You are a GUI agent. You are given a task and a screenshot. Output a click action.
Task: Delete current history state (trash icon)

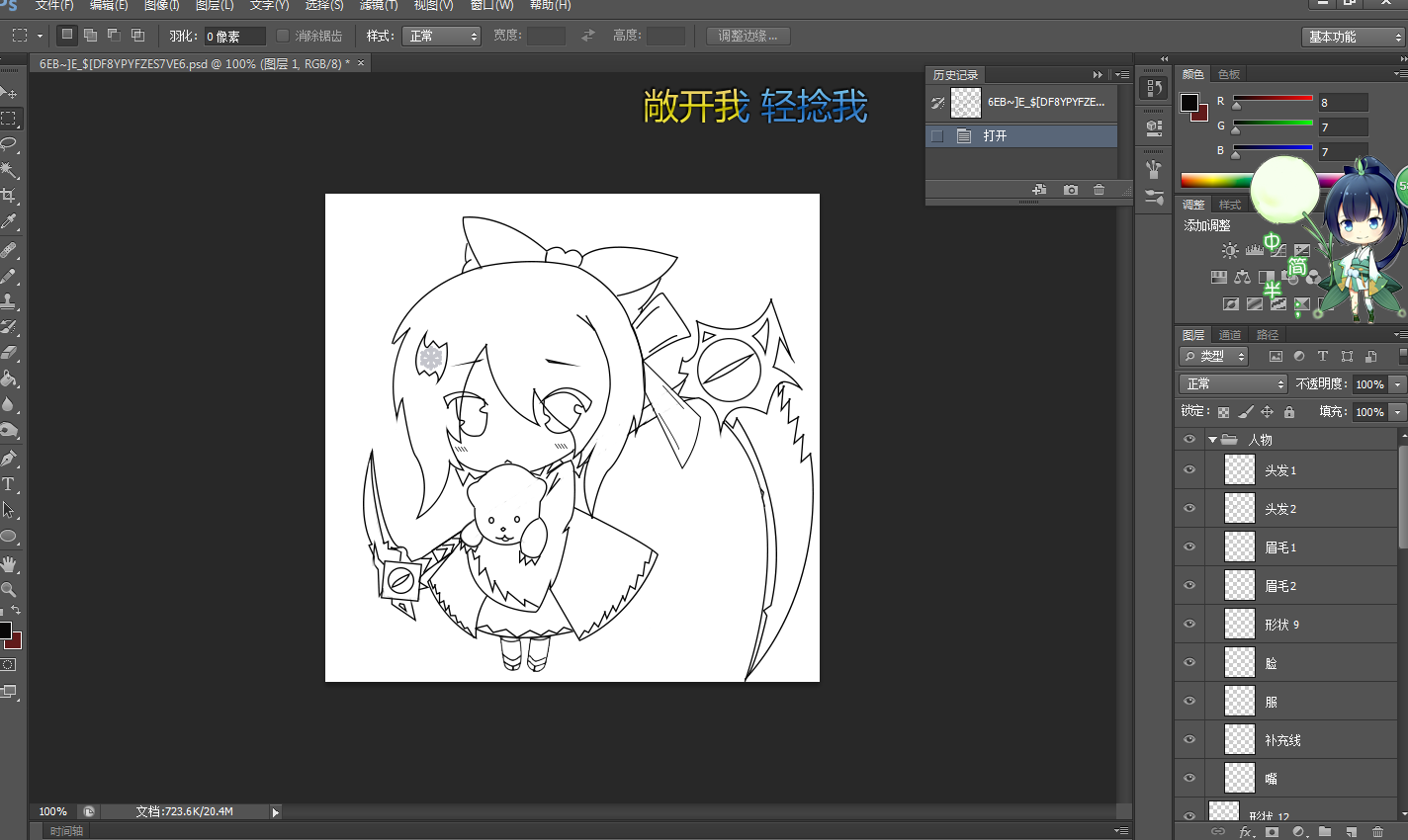coord(1099,190)
